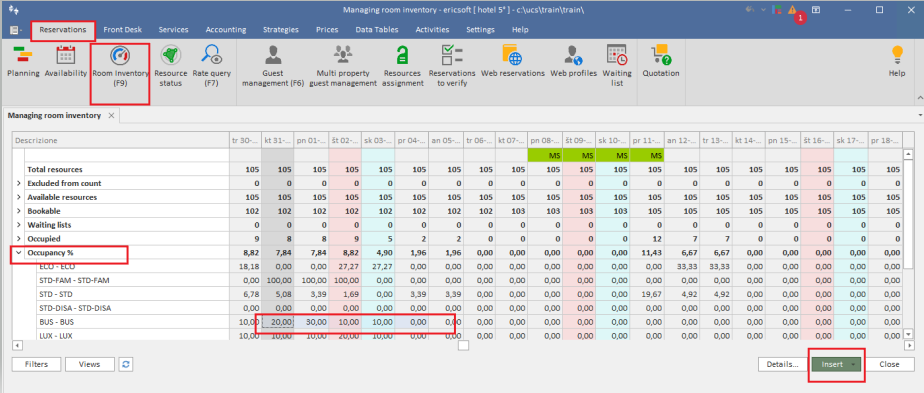Open Multi property guest management
The height and width of the screenshot is (393, 924).
coord(343,67)
